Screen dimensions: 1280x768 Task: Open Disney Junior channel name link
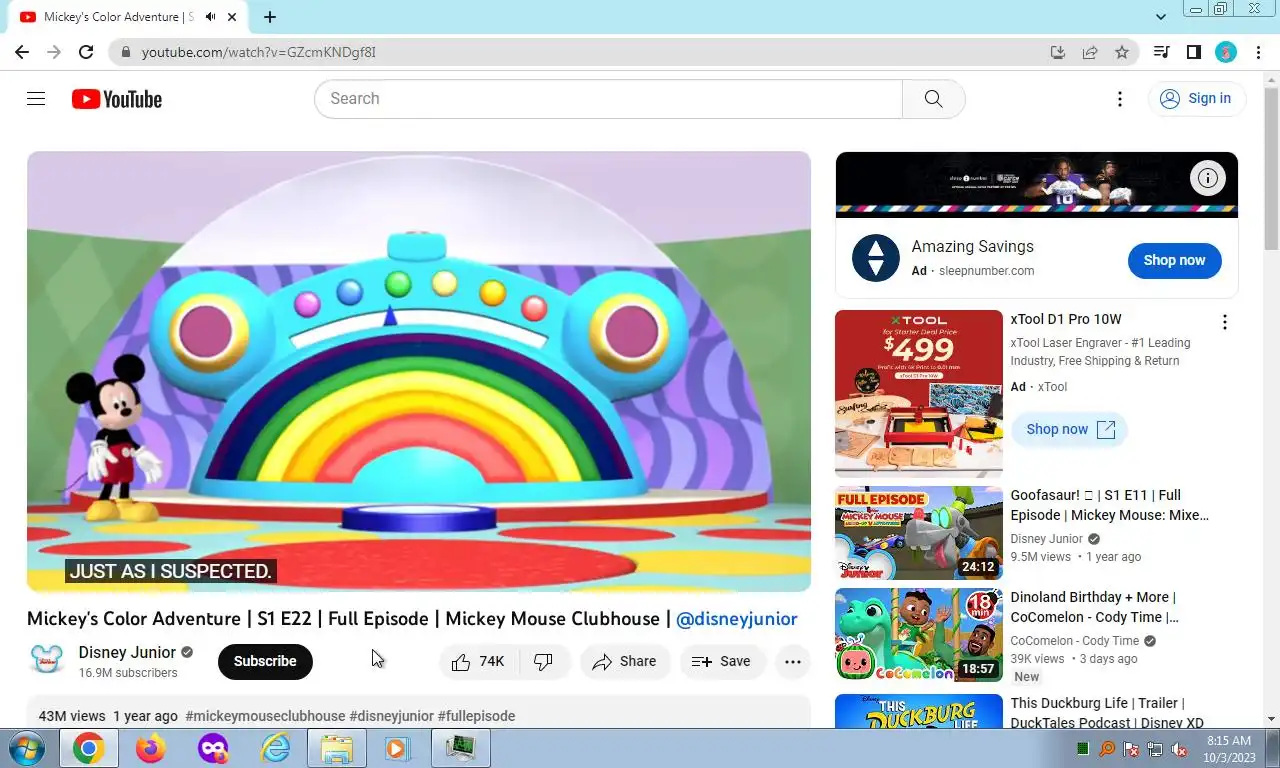[x=127, y=652]
